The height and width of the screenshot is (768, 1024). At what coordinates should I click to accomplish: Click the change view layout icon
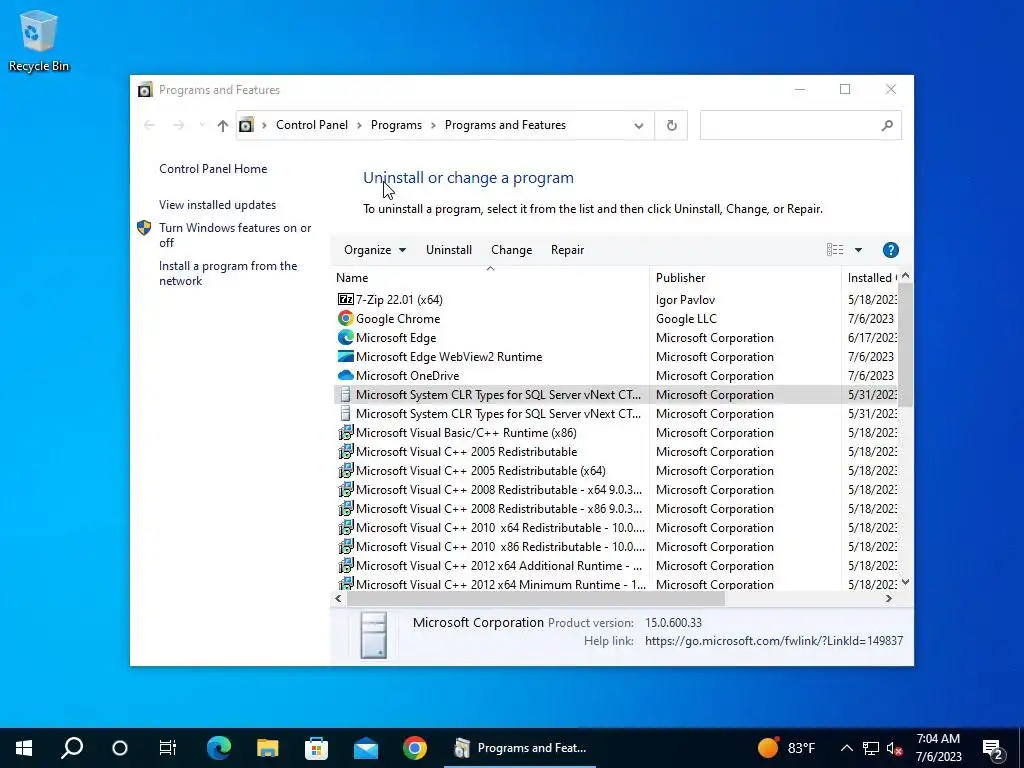point(835,249)
